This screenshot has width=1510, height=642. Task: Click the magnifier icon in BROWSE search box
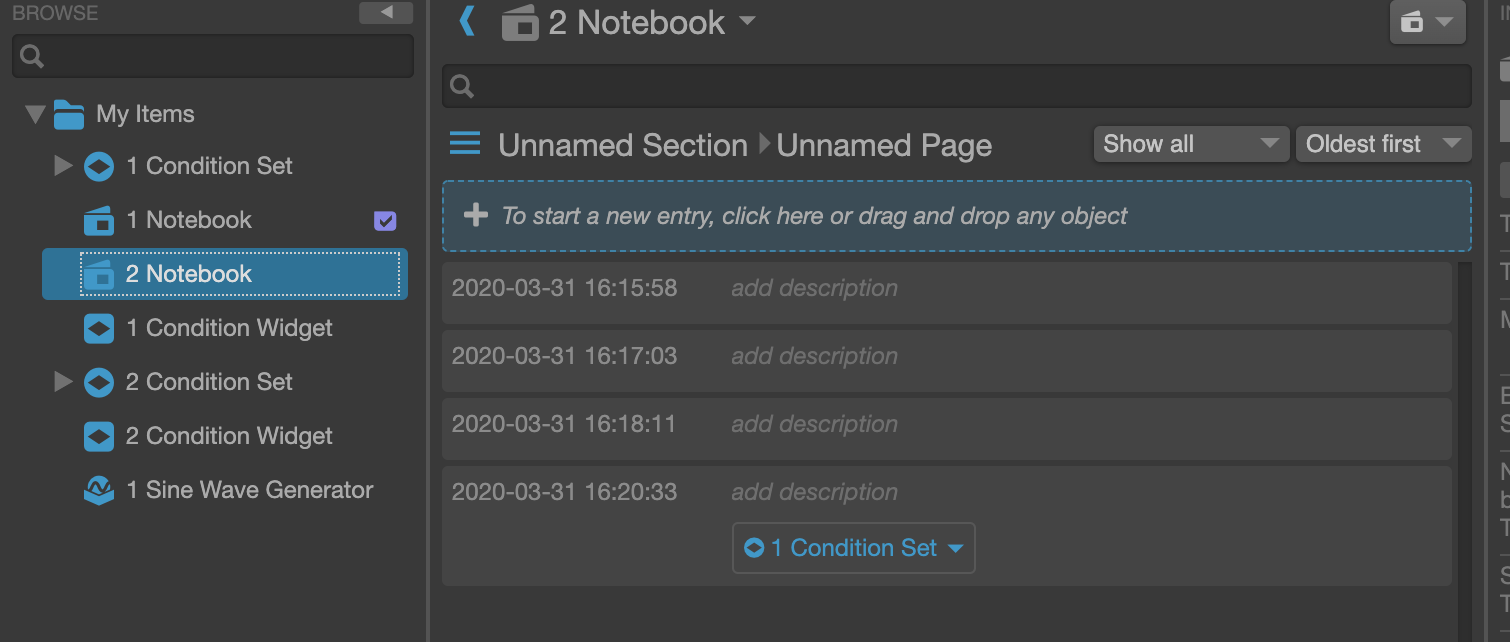coord(30,55)
